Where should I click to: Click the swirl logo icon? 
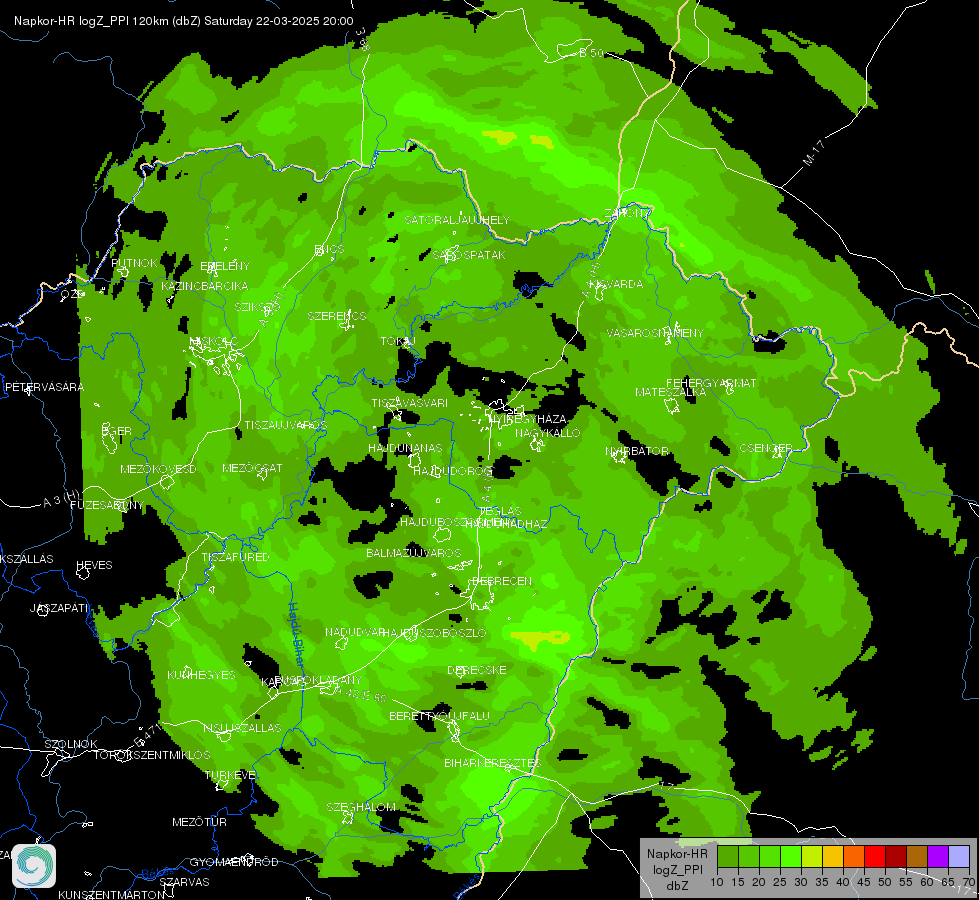click(34, 866)
